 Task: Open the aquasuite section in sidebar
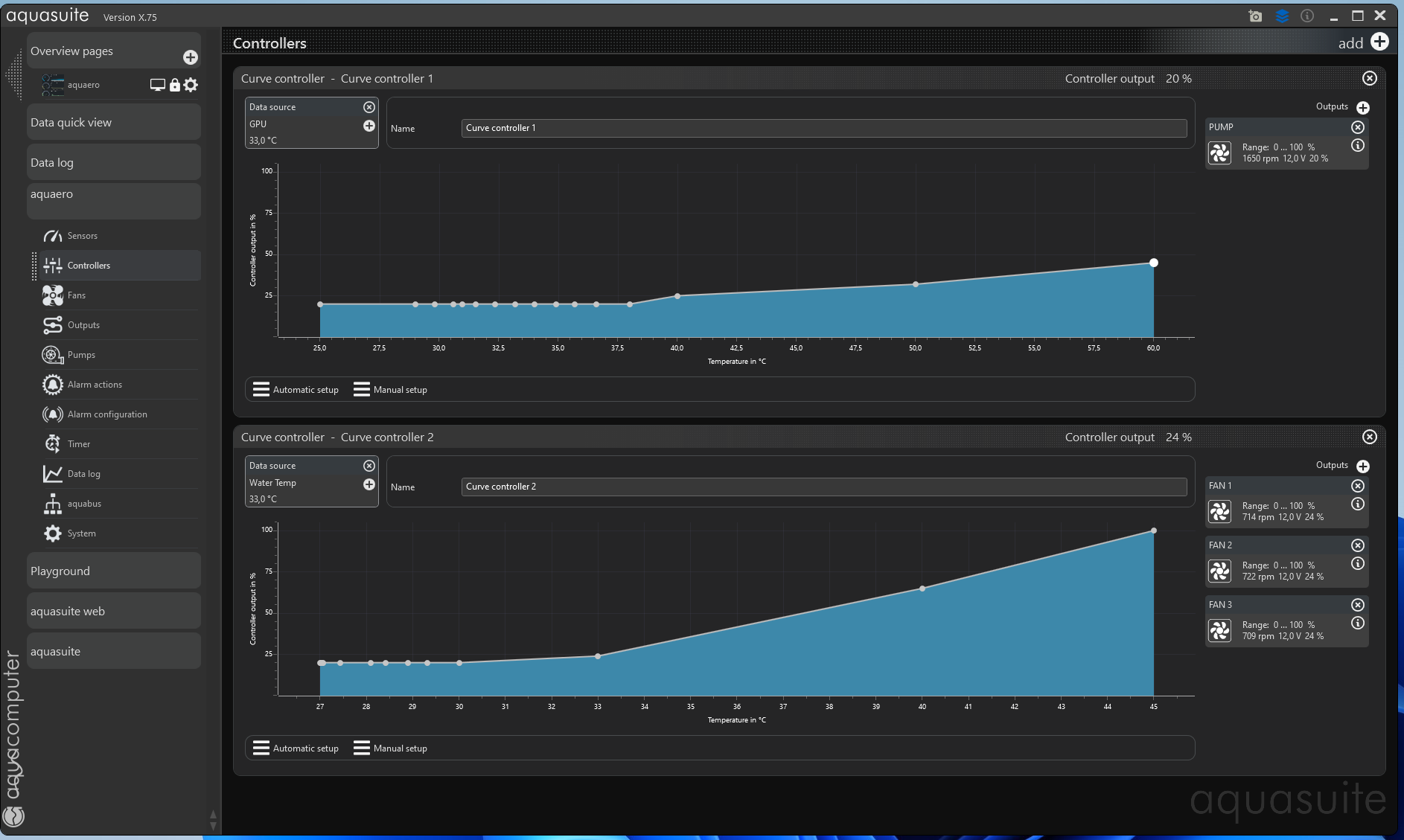click(x=114, y=651)
